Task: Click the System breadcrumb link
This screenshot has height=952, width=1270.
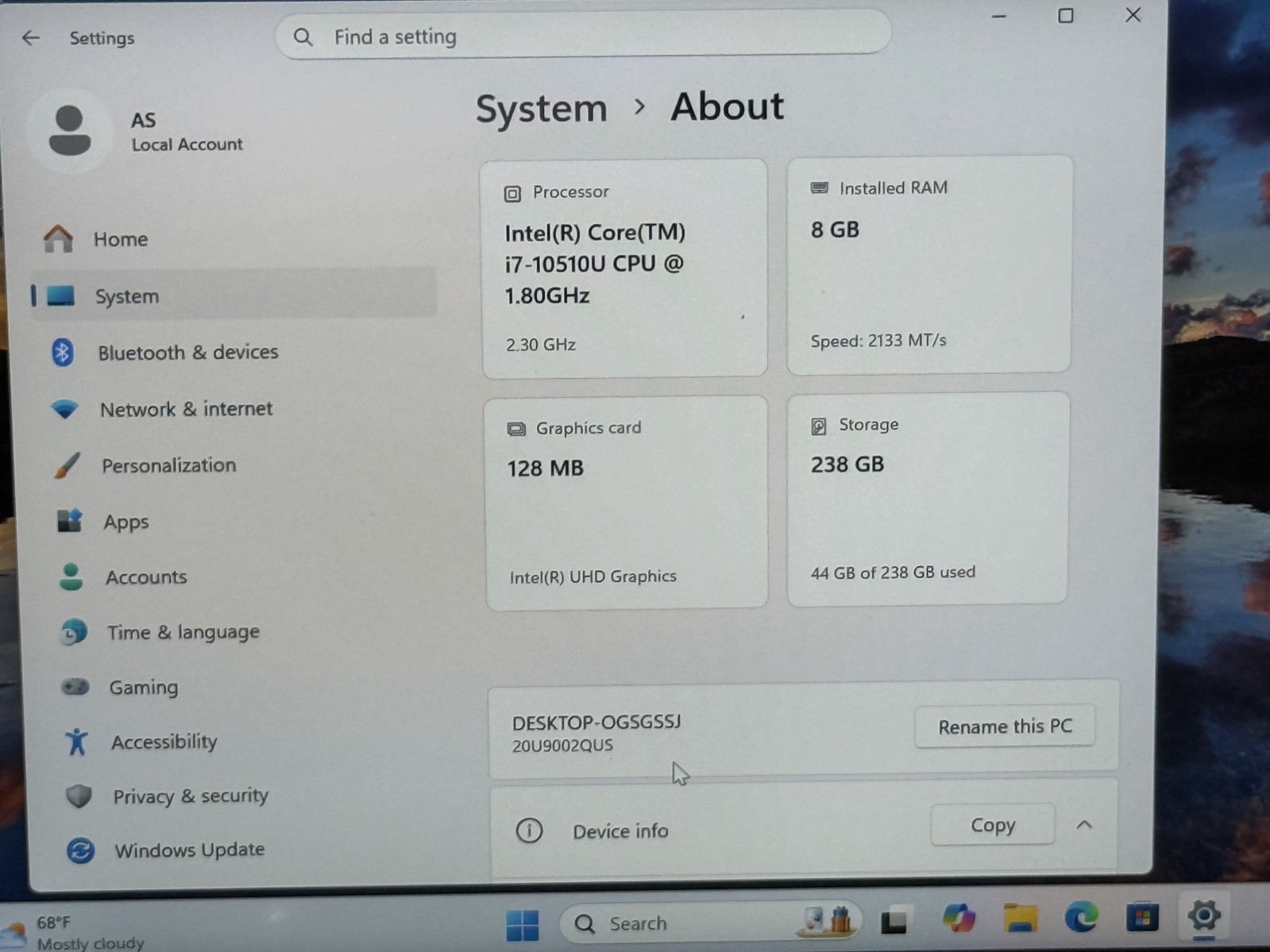Action: click(541, 109)
